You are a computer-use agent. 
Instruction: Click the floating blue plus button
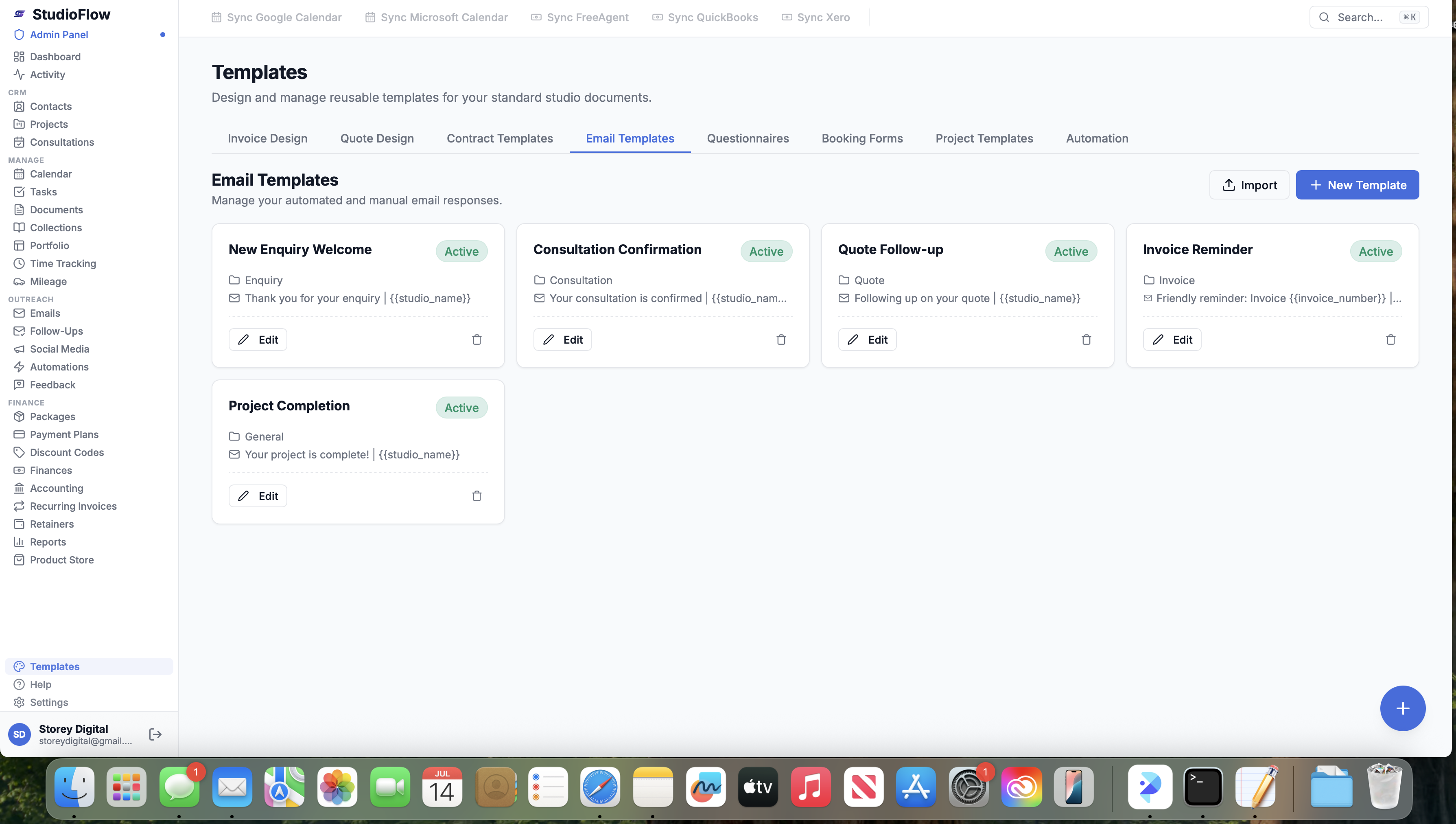1403,708
